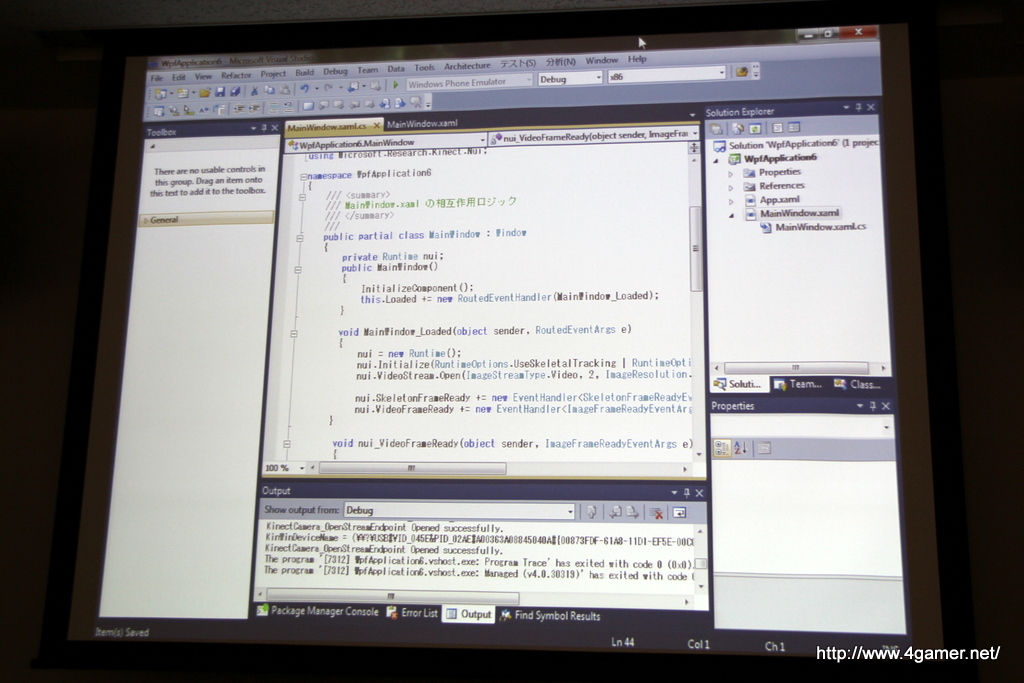Toggle word wrap in Output pane
The width and height of the screenshot is (1024, 683).
pyautogui.click(x=680, y=512)
